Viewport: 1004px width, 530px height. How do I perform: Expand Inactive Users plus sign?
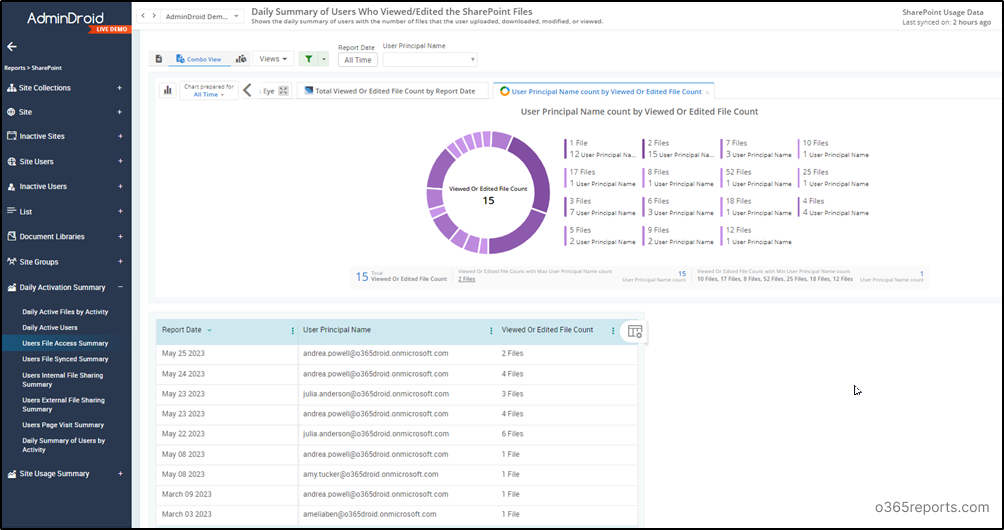click(x=120, y=186)
